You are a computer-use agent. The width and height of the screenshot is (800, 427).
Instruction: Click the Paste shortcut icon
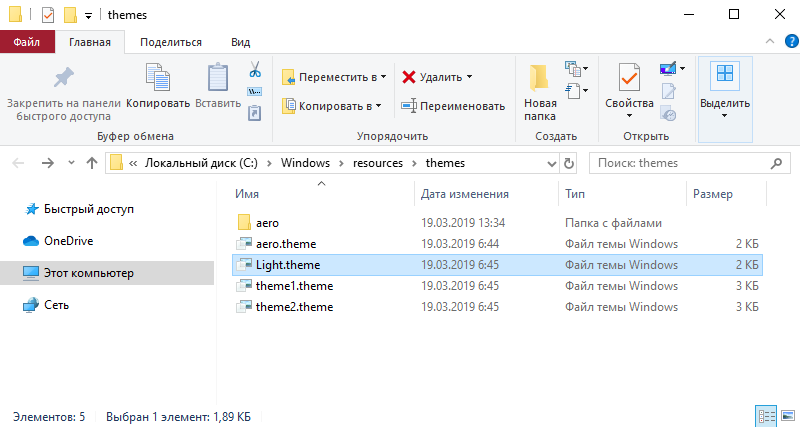[255, 113]
